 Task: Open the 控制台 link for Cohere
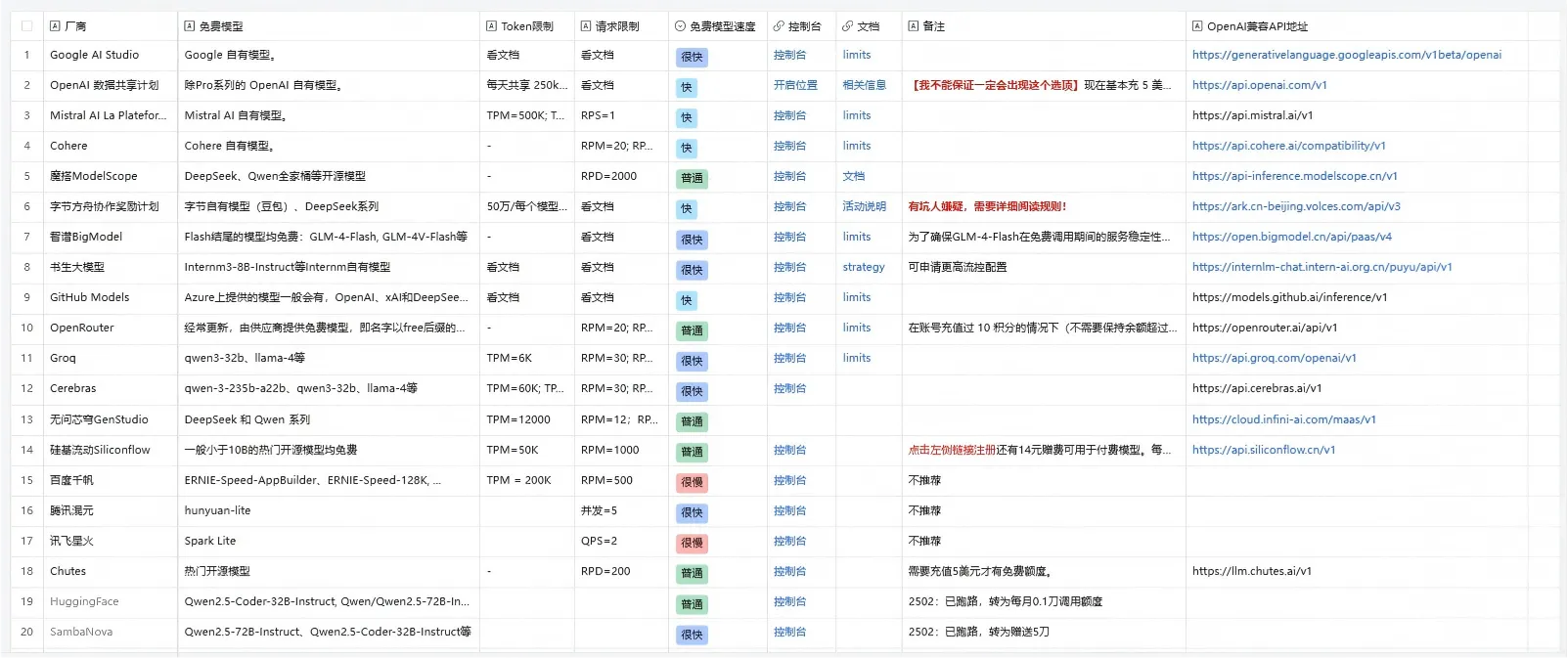[789, 147]
